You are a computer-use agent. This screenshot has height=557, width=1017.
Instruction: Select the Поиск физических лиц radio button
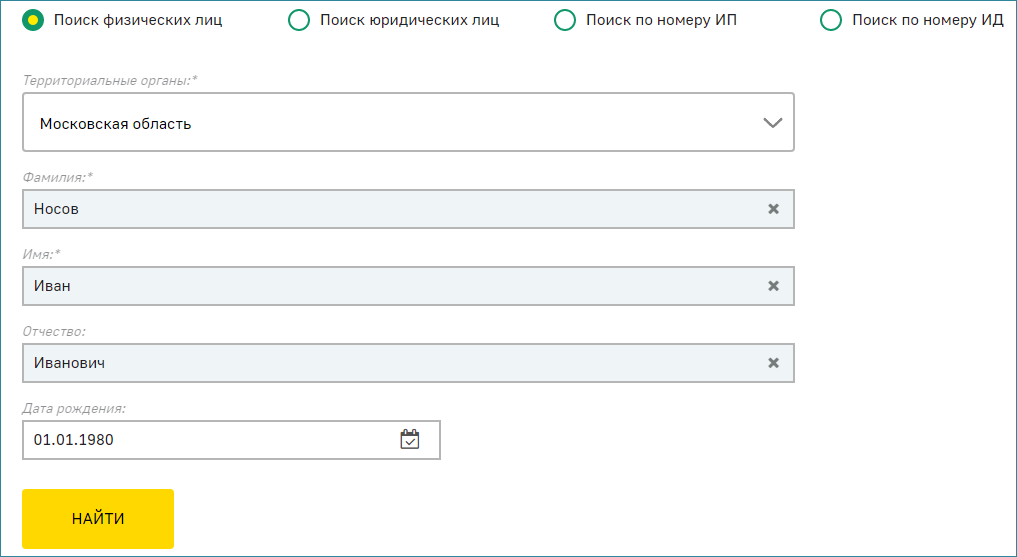pyautogui.click(x=33, y=20)
